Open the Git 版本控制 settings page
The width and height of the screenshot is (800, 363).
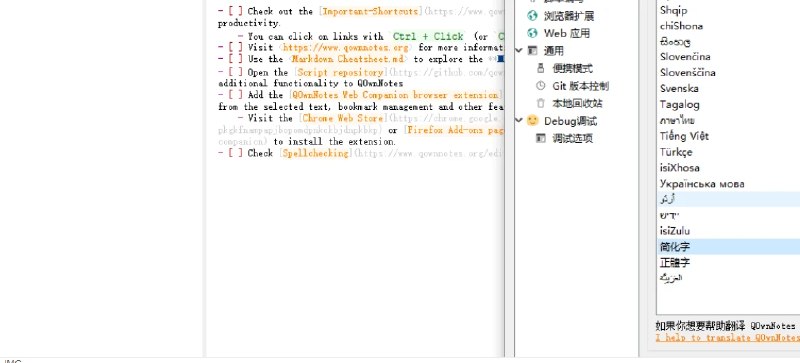tap(581, 86)
